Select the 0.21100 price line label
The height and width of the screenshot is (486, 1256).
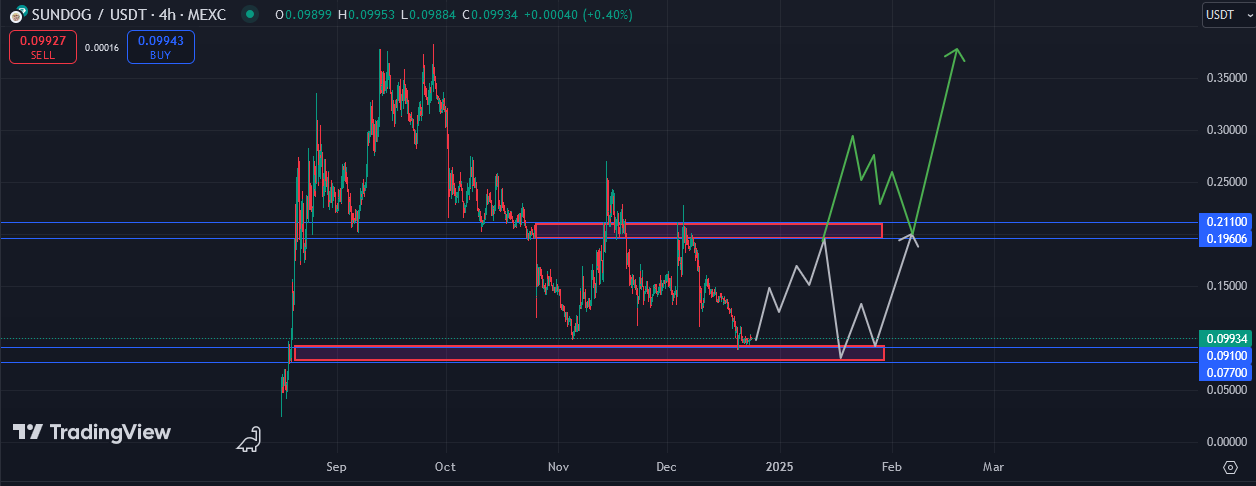coord(1225,222)
